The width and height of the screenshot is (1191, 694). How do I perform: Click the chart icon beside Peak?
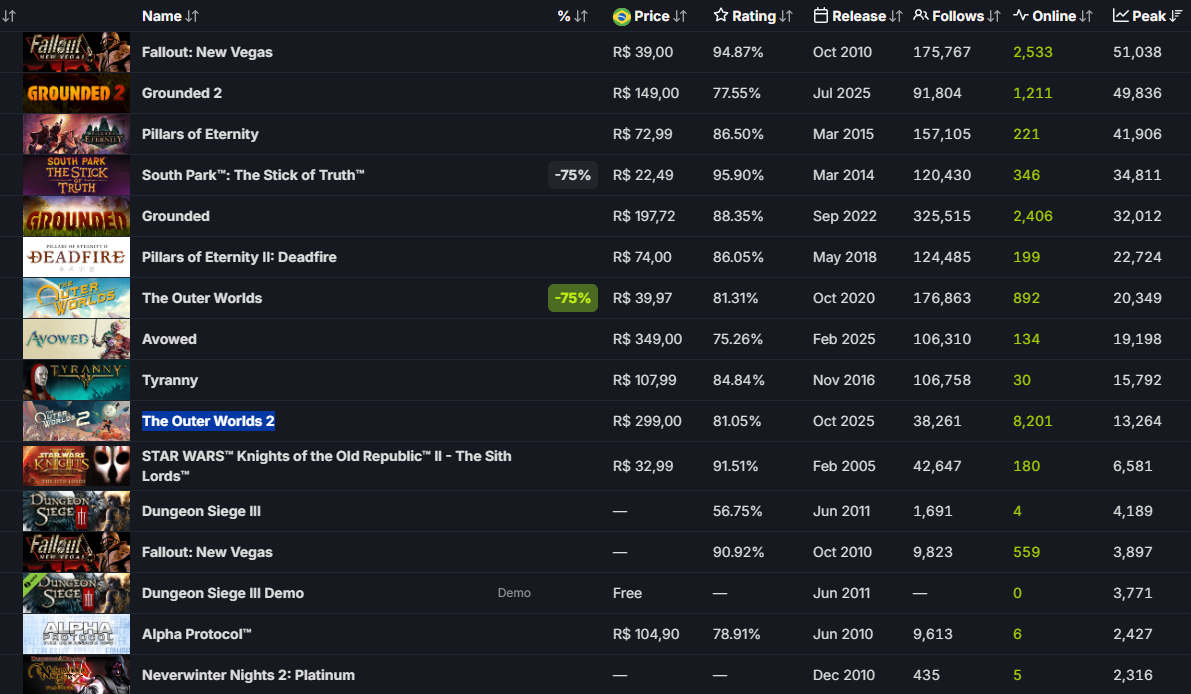click(x=1121, y=16)
